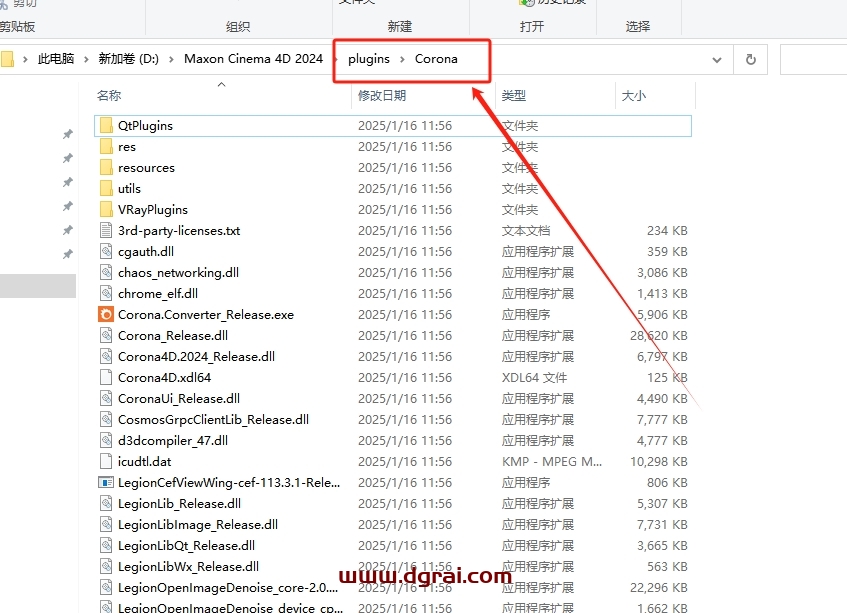Screen dimensions: 847x613
Task: Click the QtPlugins folder icon
Action: (x=106, y=126)
